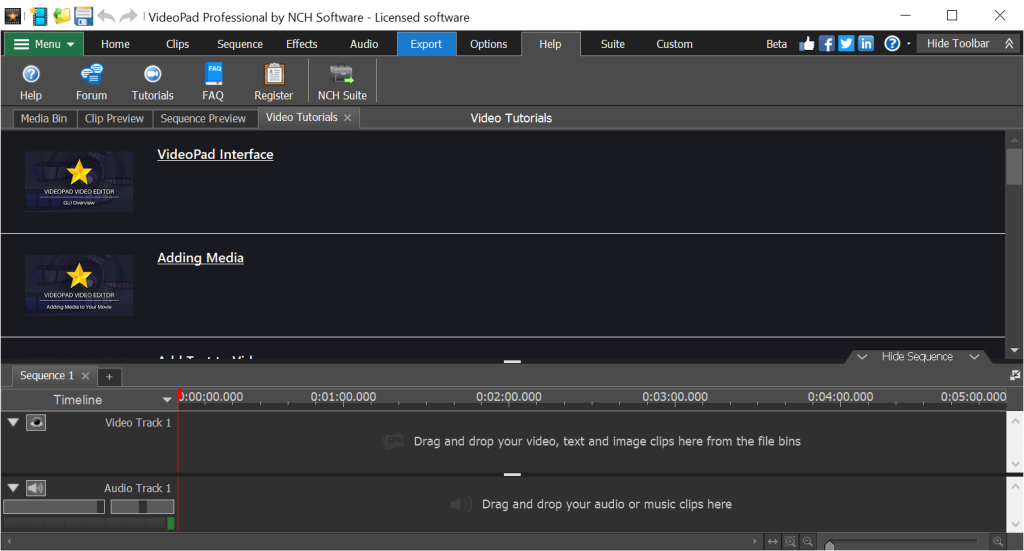
Task: Adjust the Audio Track 1 volume slider
Action: pos(54,507)
